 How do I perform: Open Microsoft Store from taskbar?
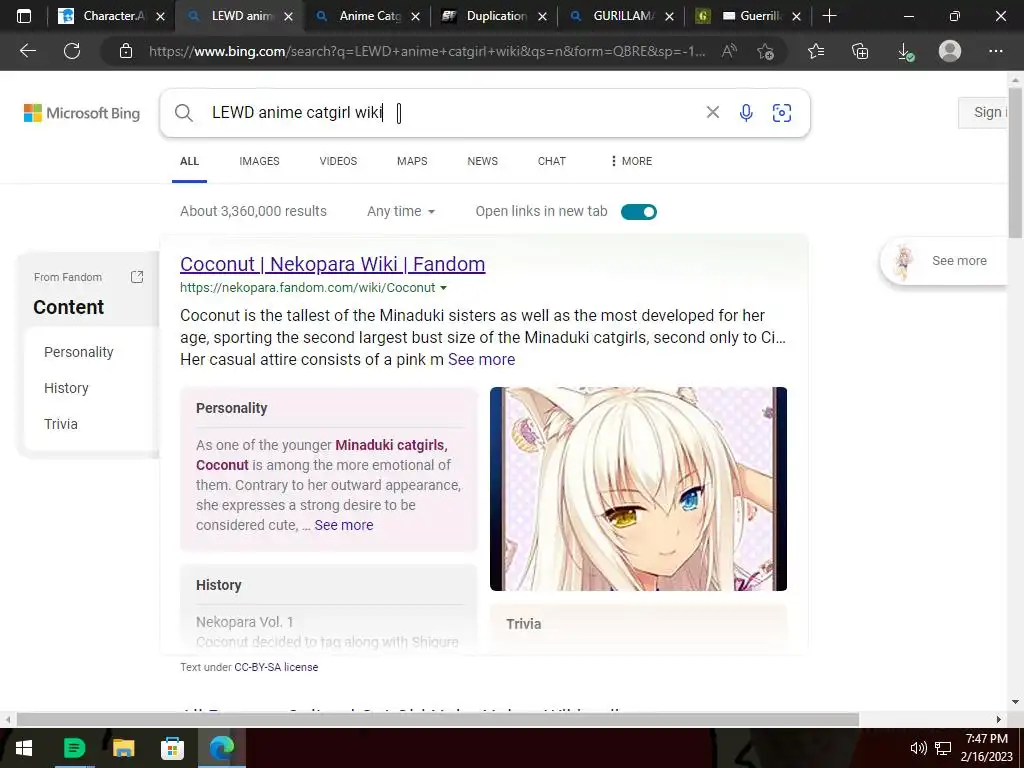point(172,748)
